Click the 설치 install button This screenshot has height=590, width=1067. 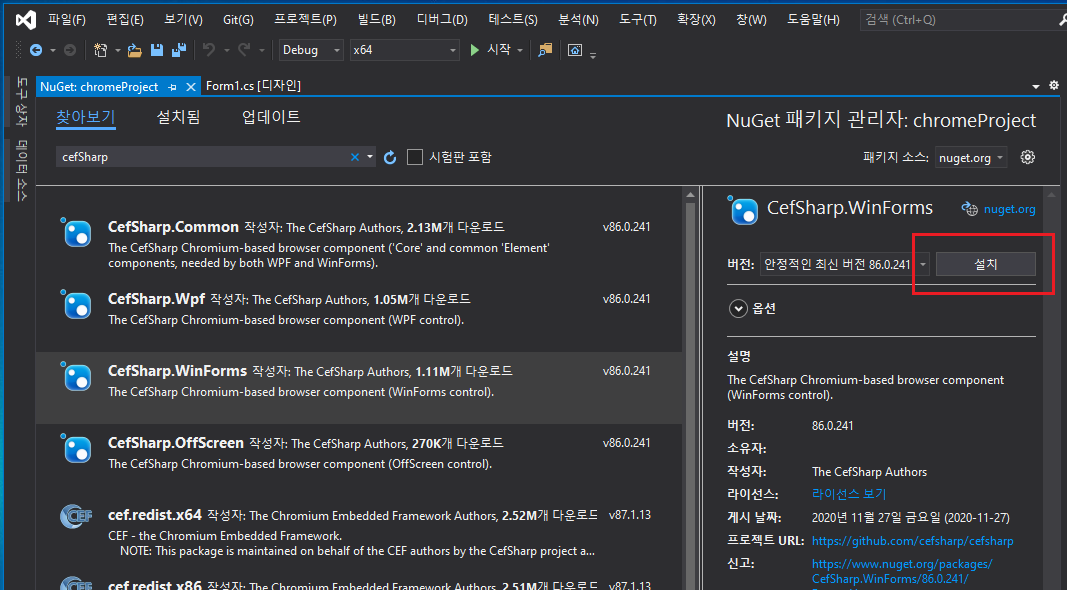985,264
